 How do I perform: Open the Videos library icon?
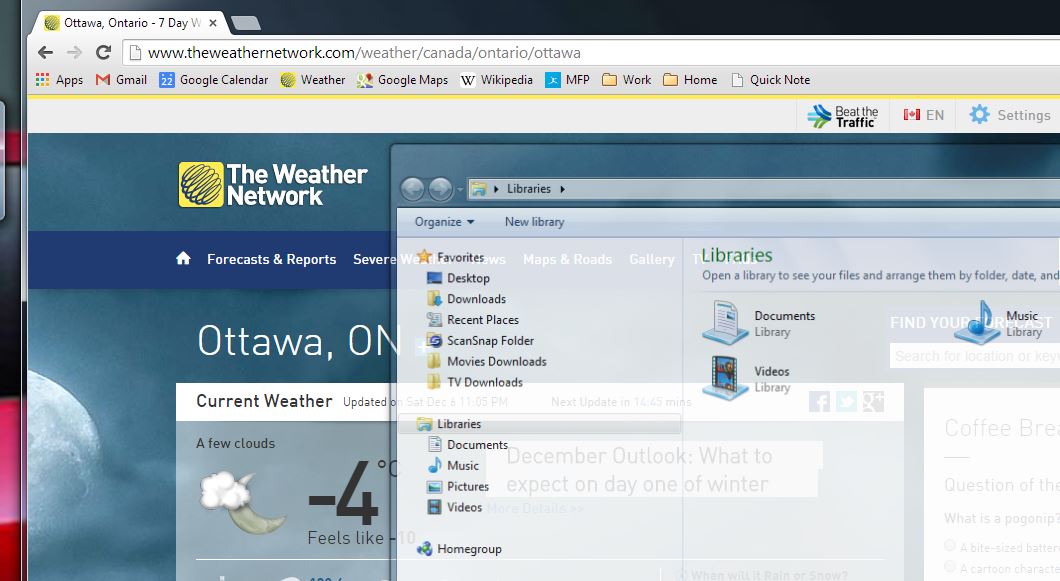[725, 378]
